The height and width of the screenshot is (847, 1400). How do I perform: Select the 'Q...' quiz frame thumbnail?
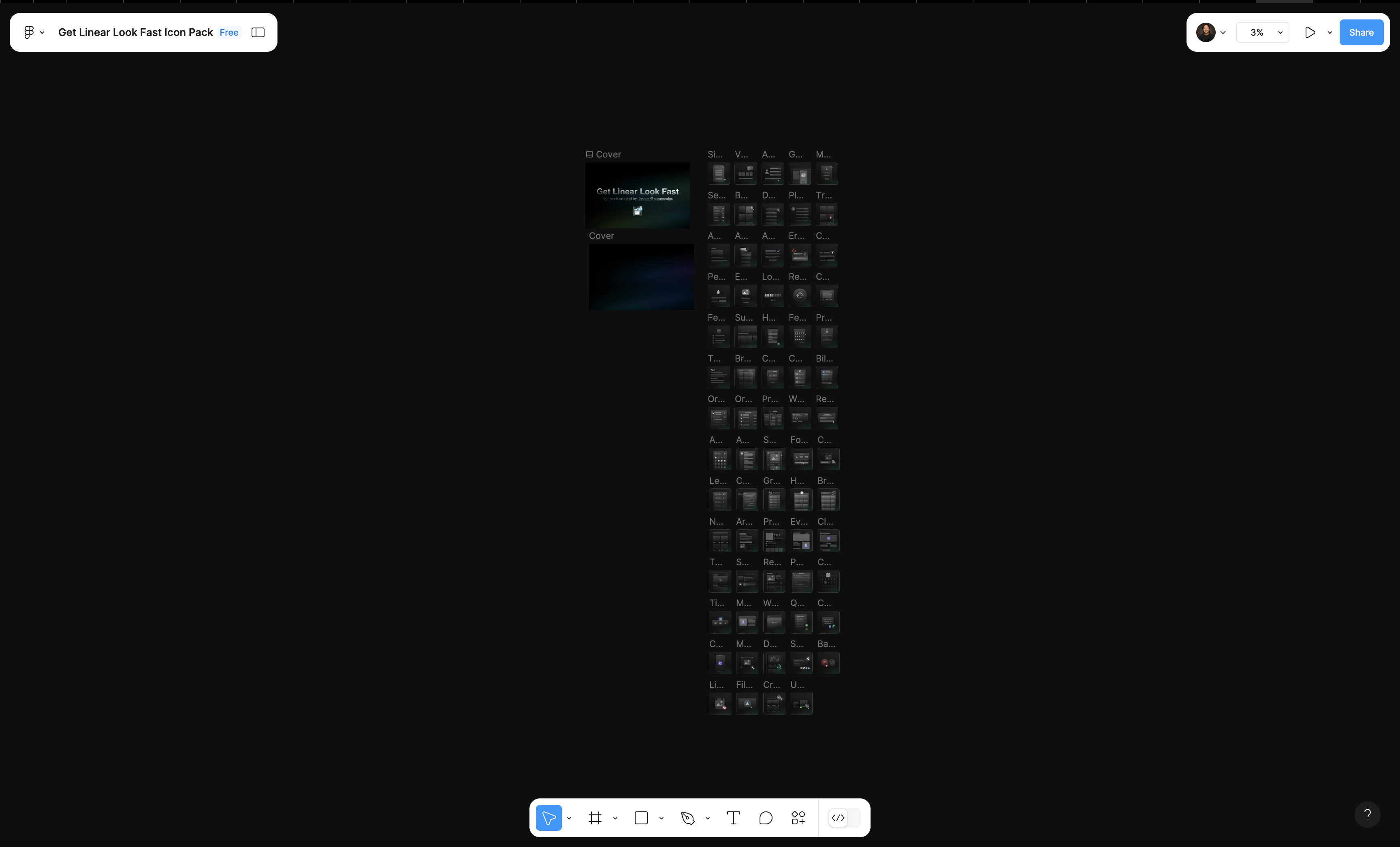(x=801, y=622)
